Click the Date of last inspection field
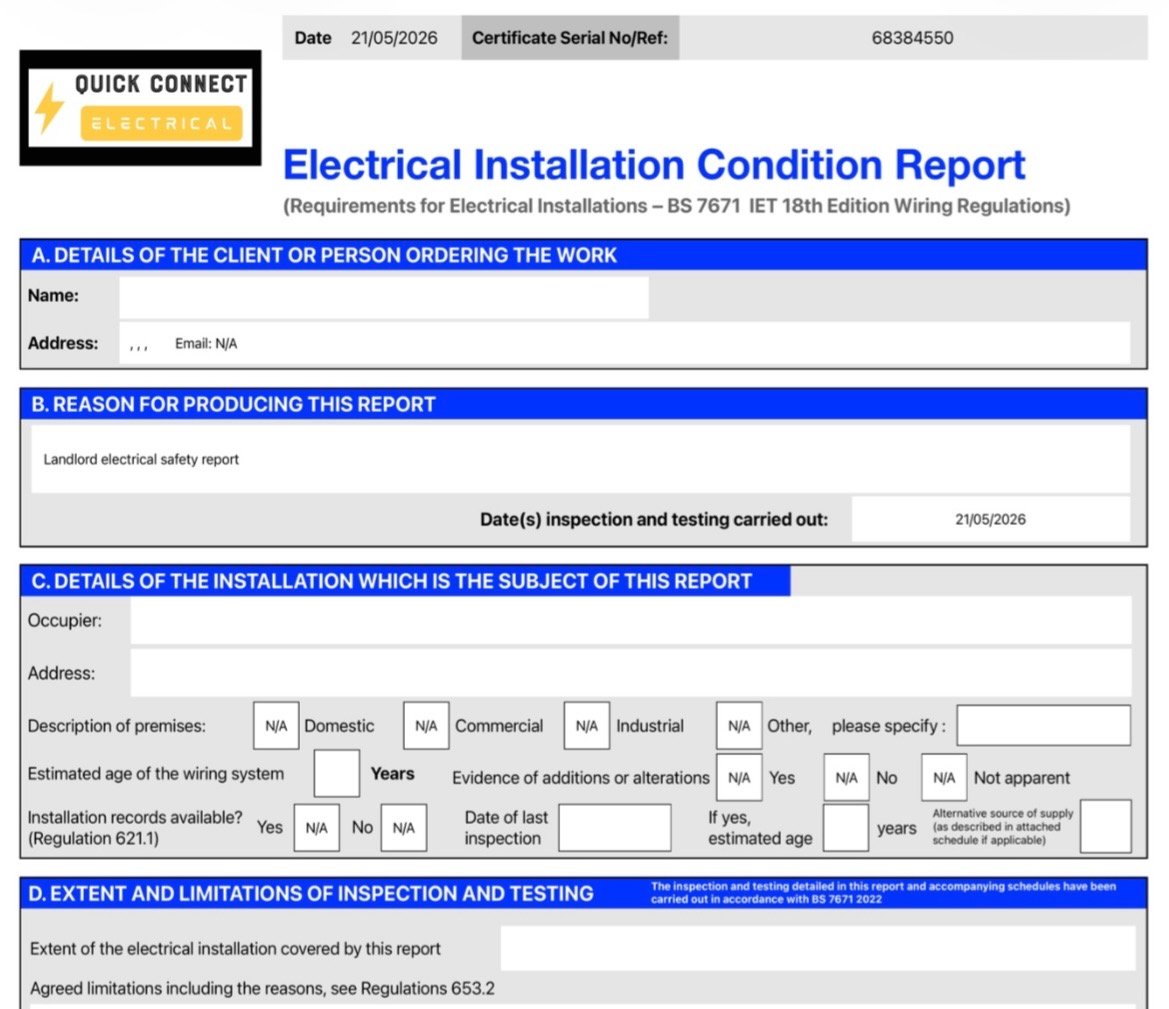Image resolution: width=1169 pixels, height=1009 pixels. (x=615, y=828)
